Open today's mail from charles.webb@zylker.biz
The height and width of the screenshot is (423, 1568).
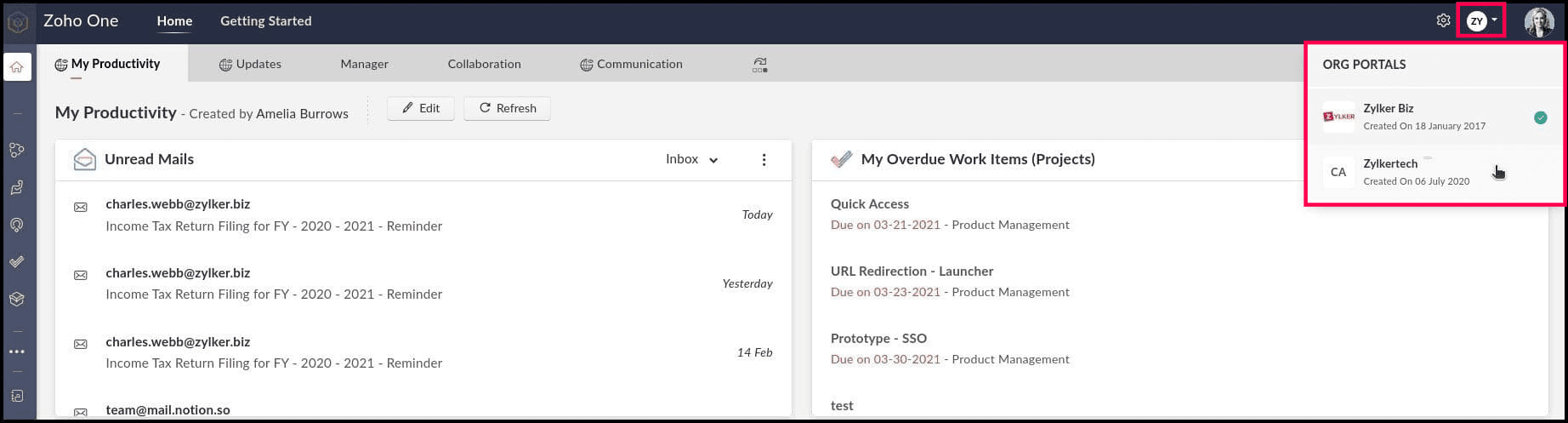[274, 215]
